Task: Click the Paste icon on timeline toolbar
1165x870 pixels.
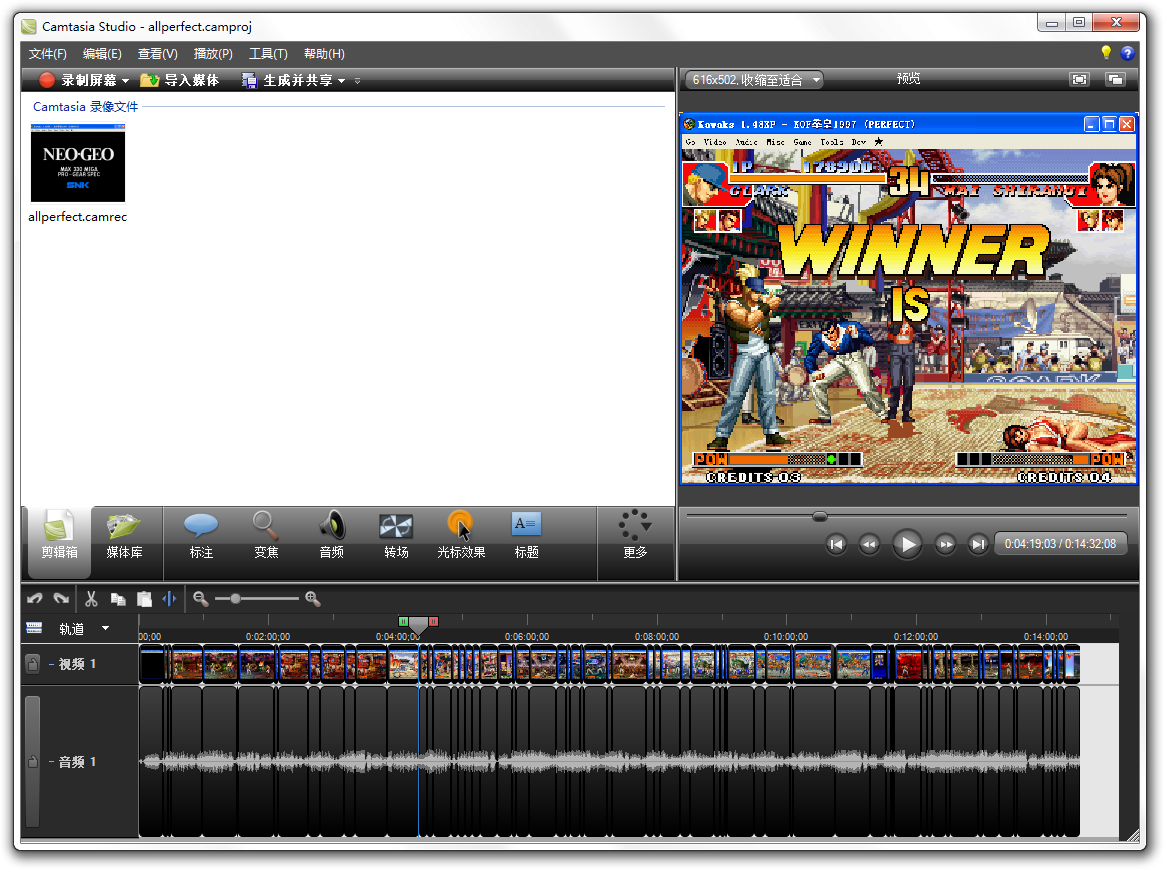Action: [x=144, y=599]
